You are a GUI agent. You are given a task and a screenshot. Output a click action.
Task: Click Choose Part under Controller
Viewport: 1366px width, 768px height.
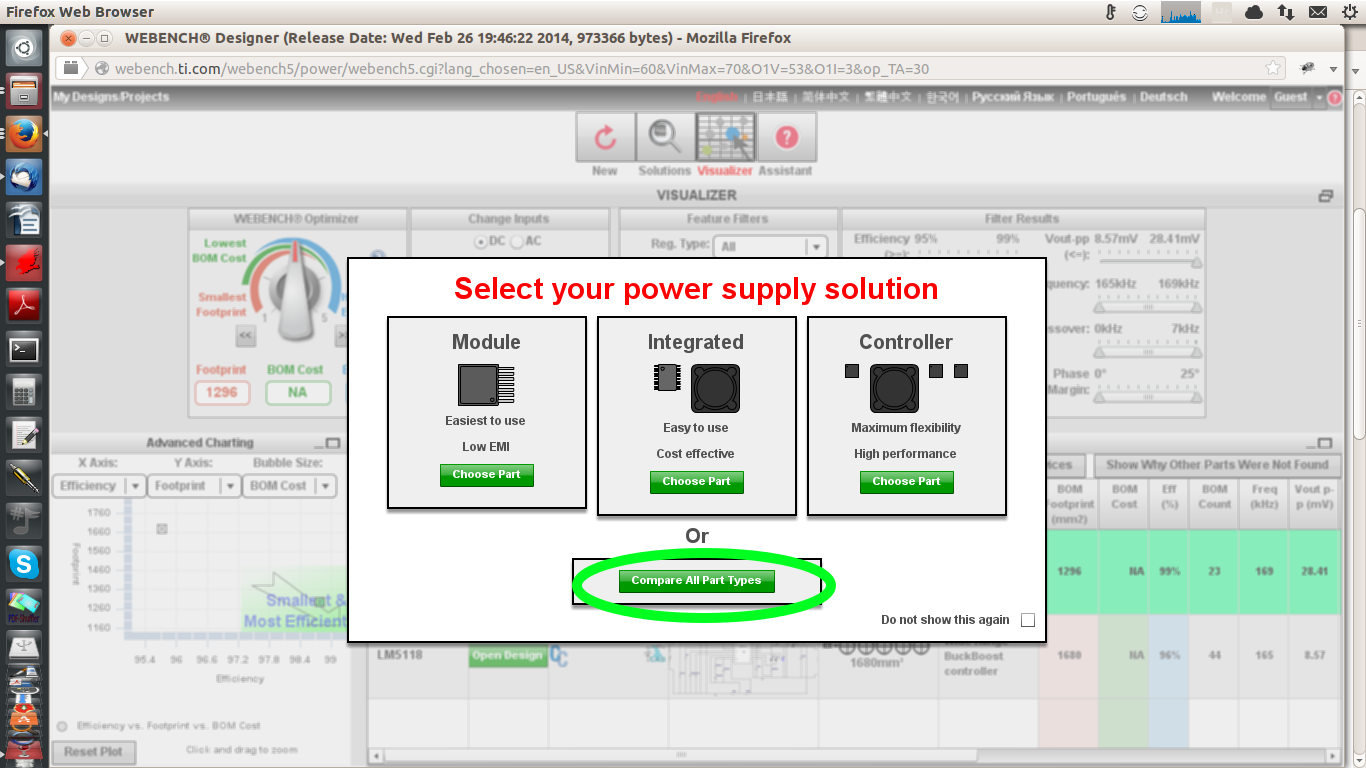[x=906, y=482]
